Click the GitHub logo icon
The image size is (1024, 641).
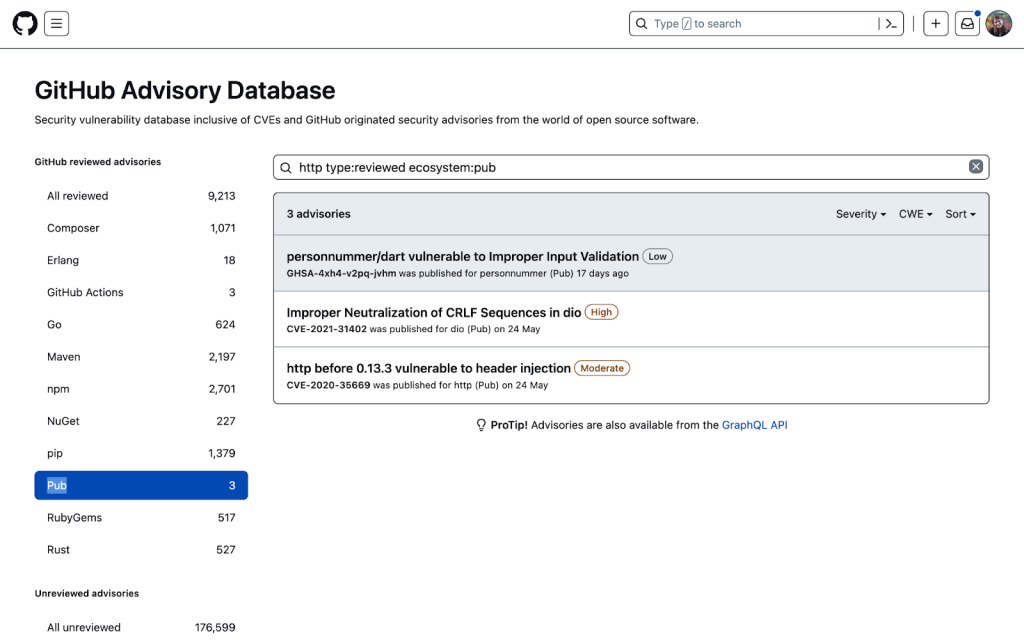pos(24,22)
